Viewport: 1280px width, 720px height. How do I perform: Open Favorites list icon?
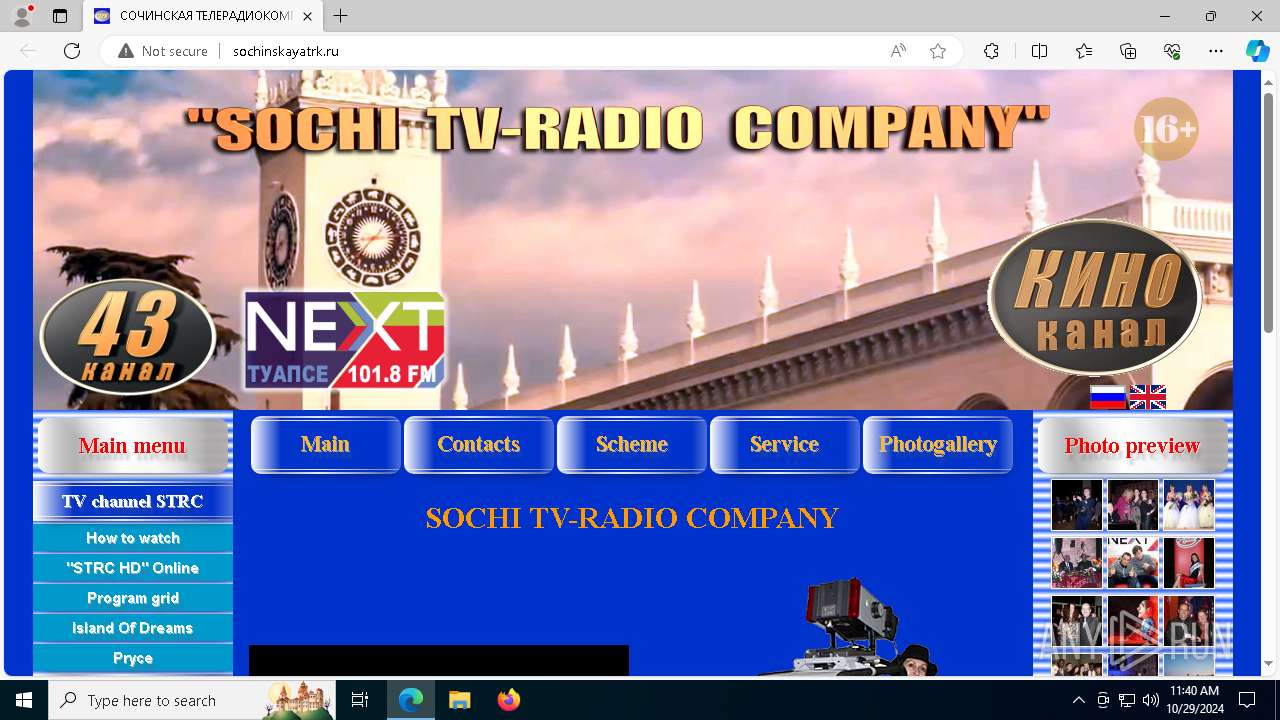click(1084, 51)
